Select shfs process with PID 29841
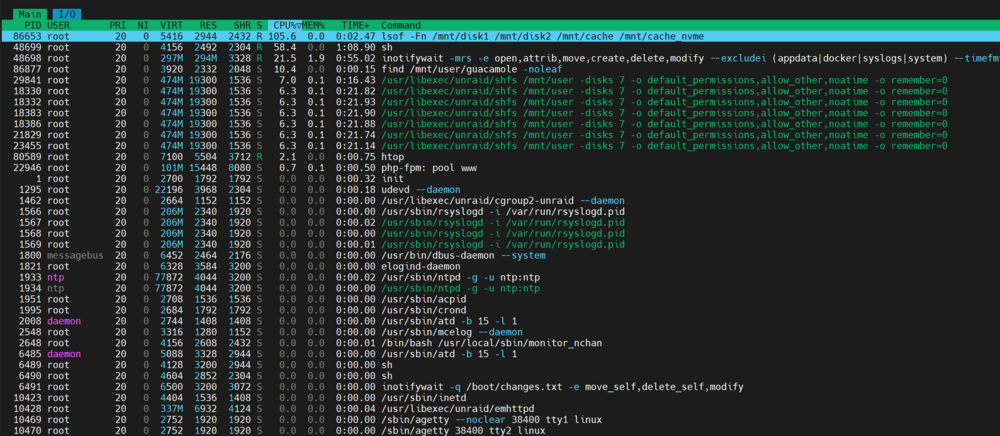1000x436 pixels. click(x=500, y=80)
